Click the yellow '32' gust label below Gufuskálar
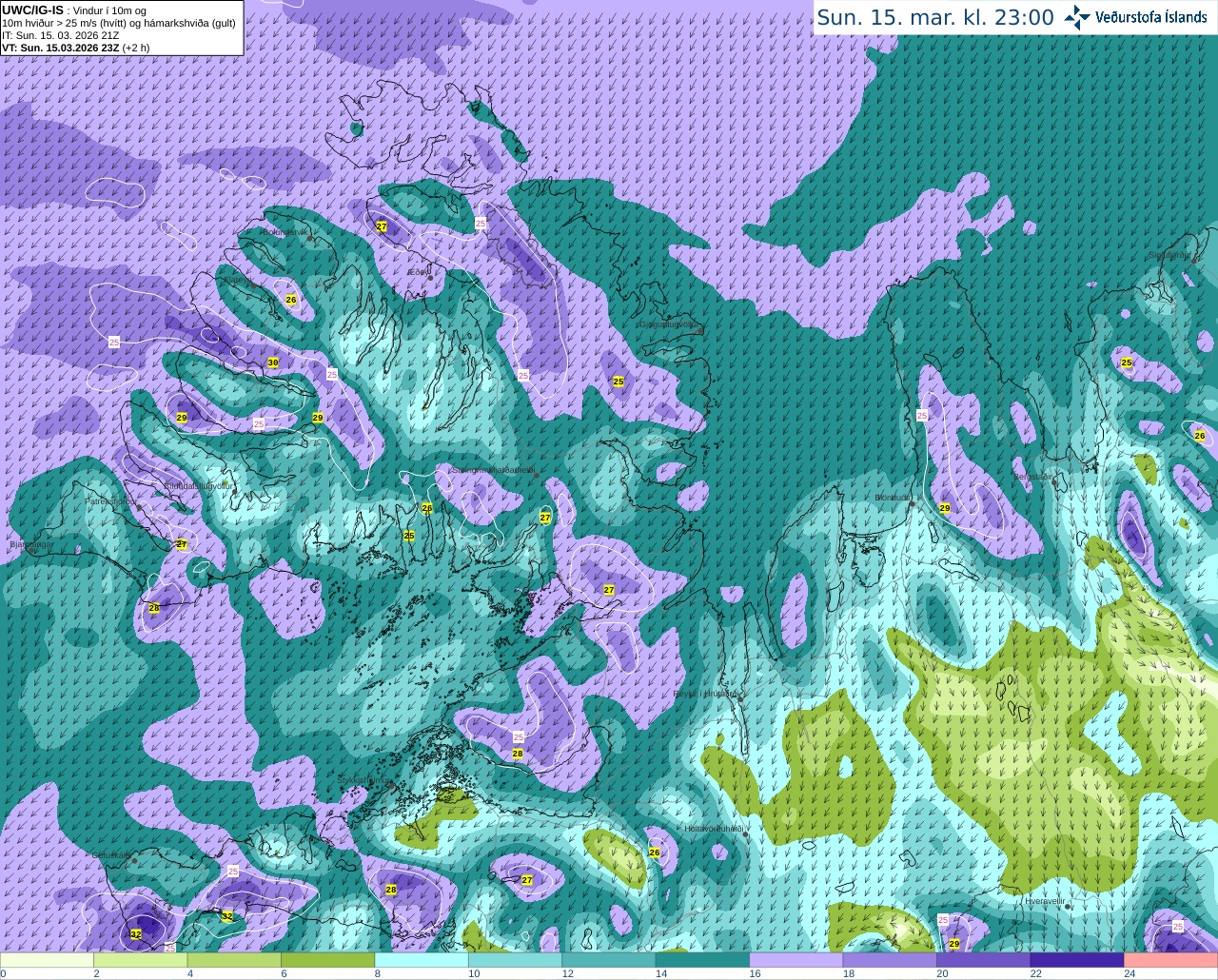 tap(136, 934)
